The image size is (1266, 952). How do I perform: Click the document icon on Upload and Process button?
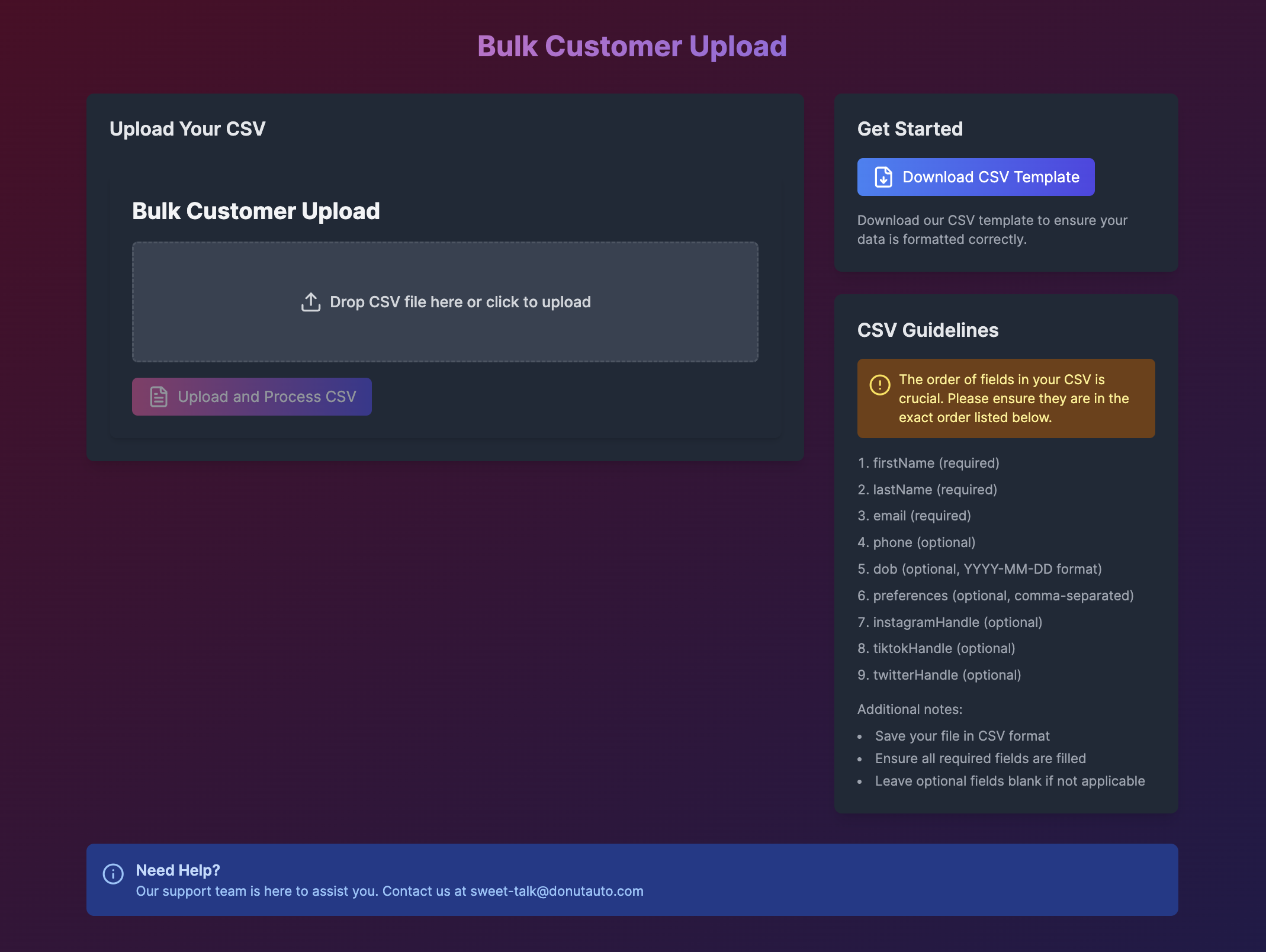159,397
